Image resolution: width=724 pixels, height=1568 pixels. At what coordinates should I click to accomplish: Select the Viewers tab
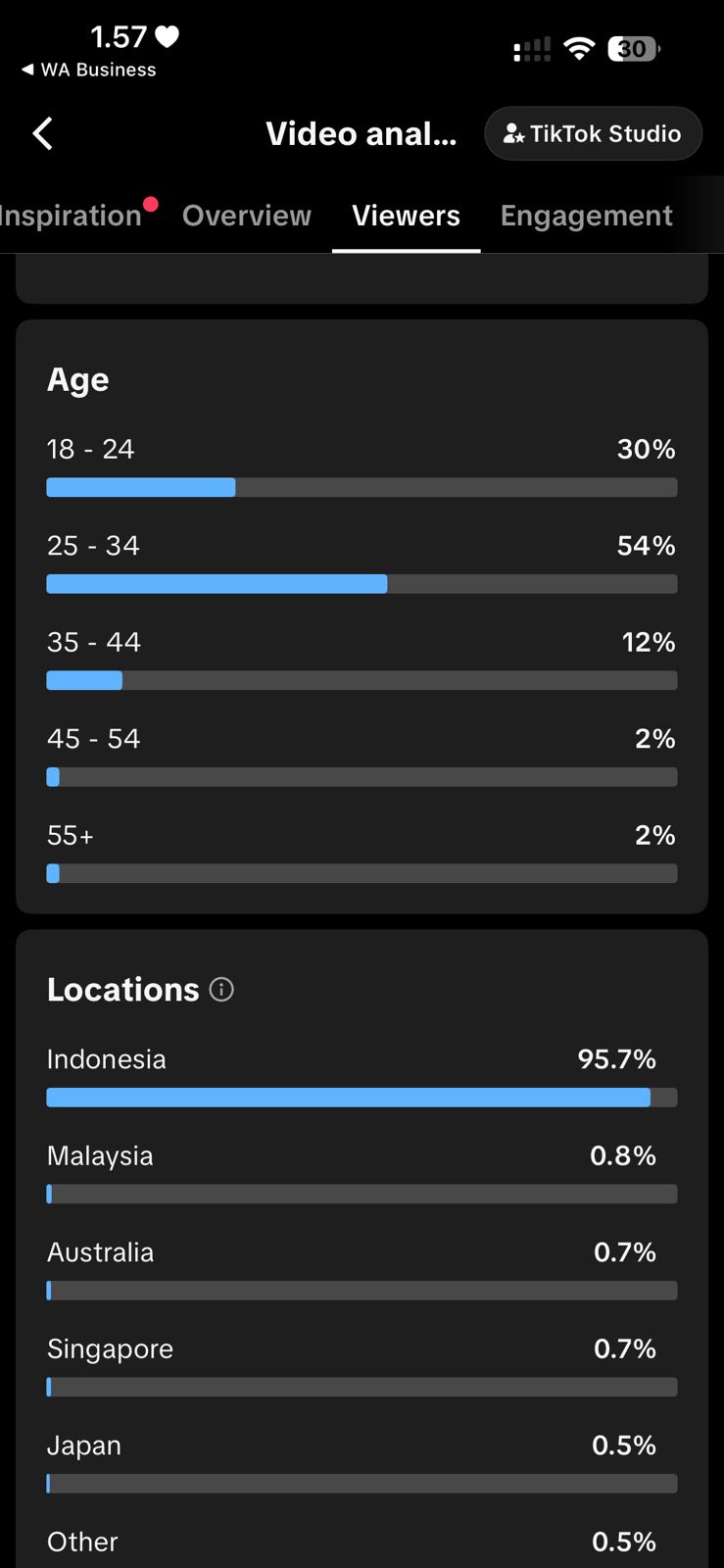coord(406,216)
